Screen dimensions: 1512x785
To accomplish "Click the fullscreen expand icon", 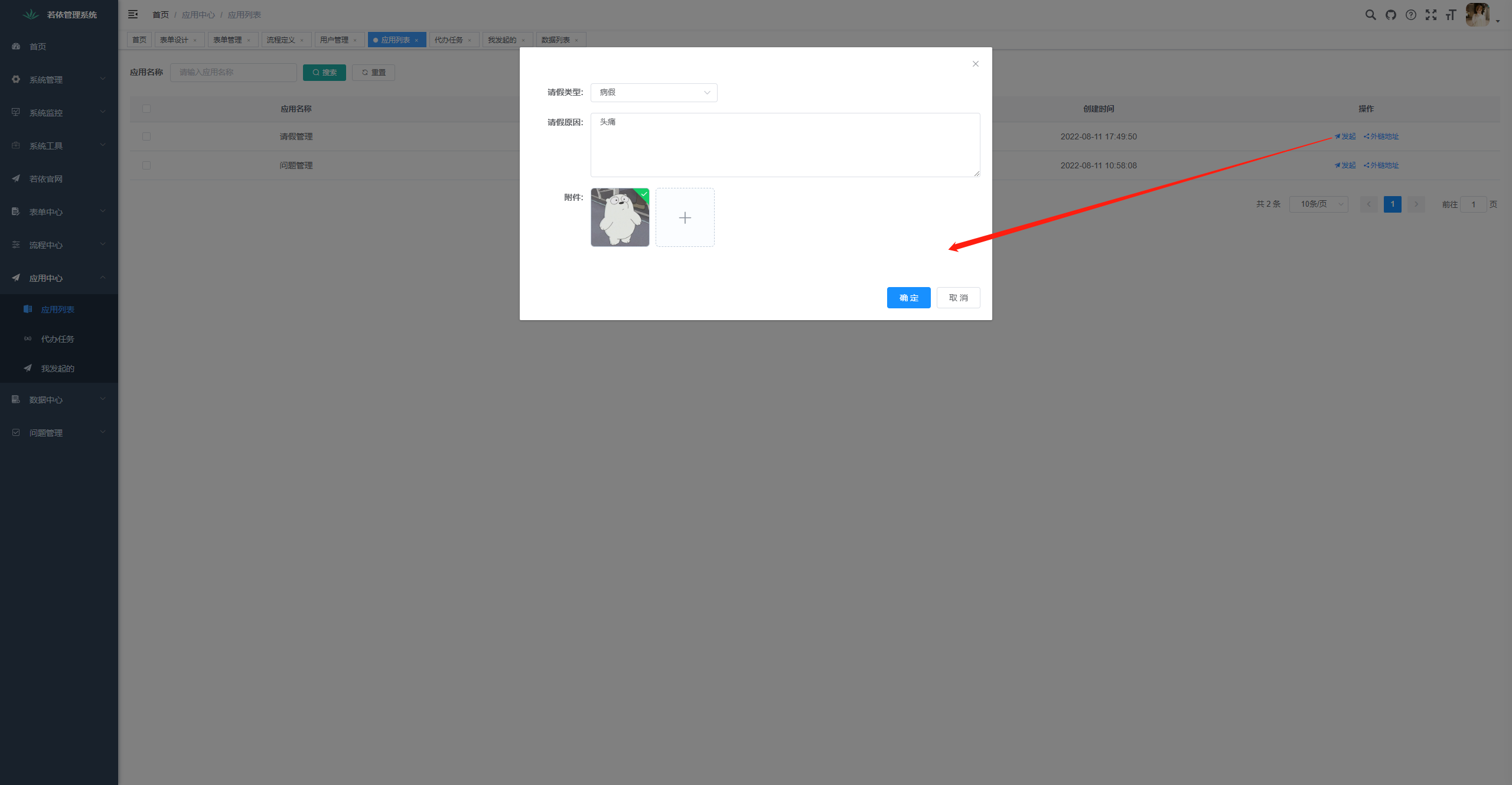I will 1431,14.
